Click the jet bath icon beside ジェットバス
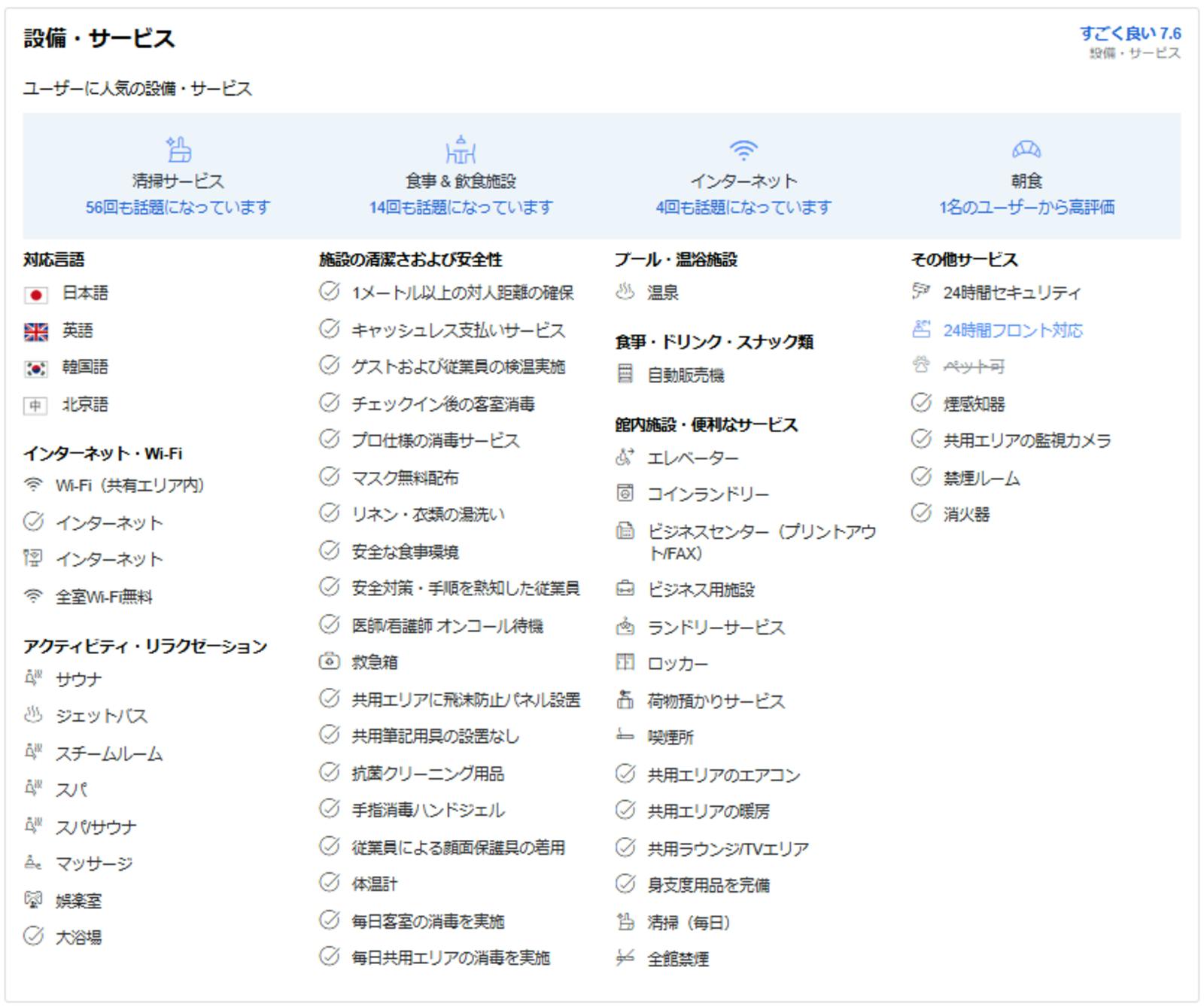The height and width of the screenshot is (1007, 1204). pyautogui.click(x=33, y=714)
